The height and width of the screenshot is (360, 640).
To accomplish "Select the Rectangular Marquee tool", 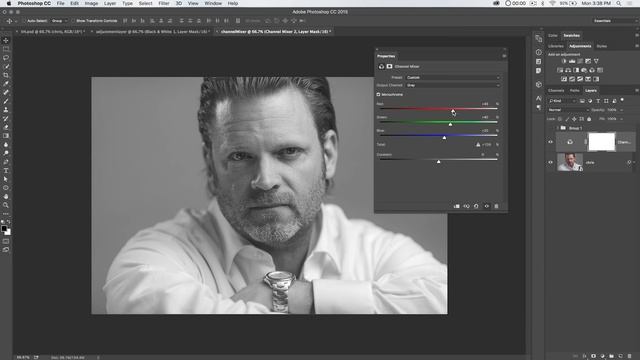I will tap(6, 49).
